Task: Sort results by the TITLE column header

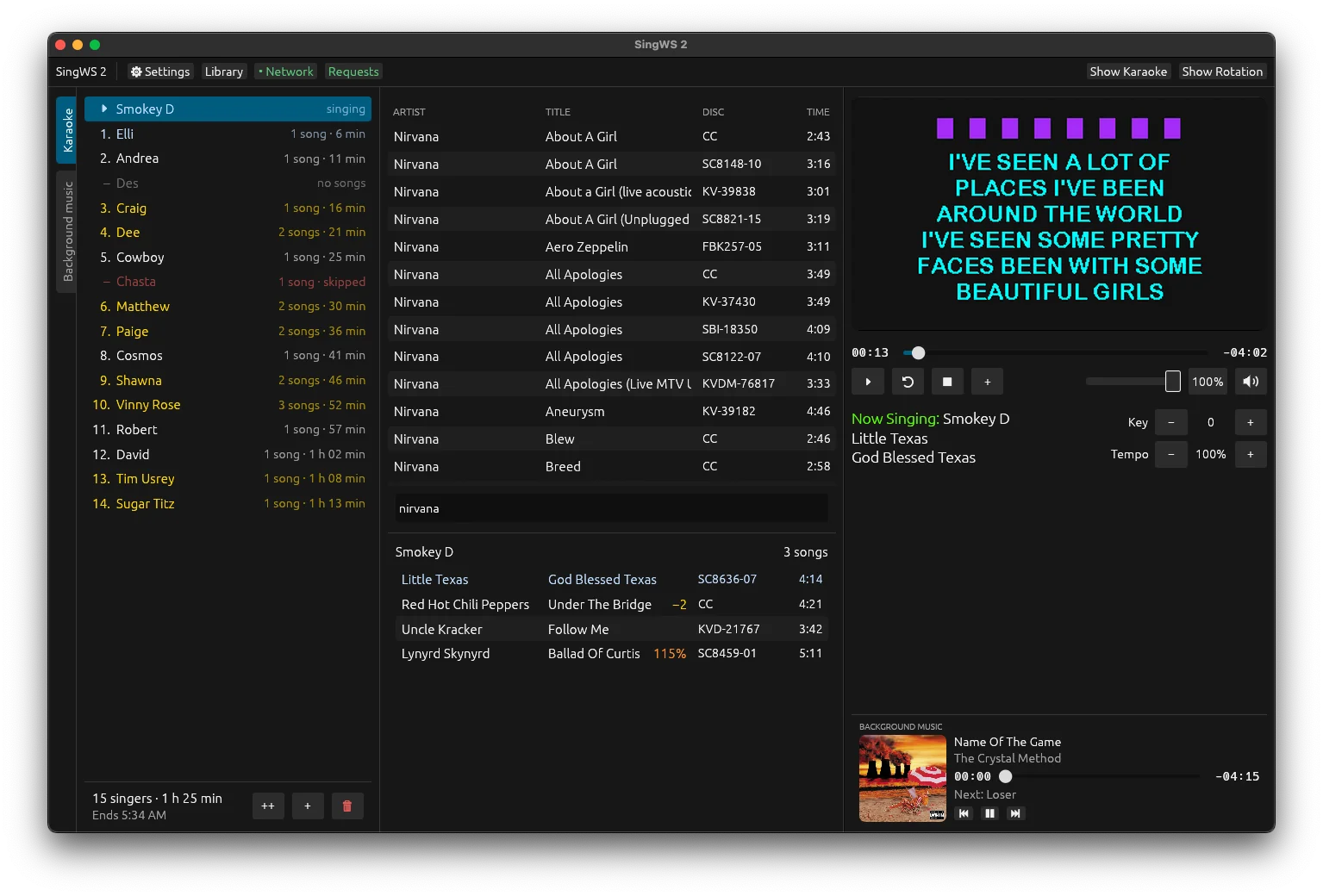Action: [558, 112]
